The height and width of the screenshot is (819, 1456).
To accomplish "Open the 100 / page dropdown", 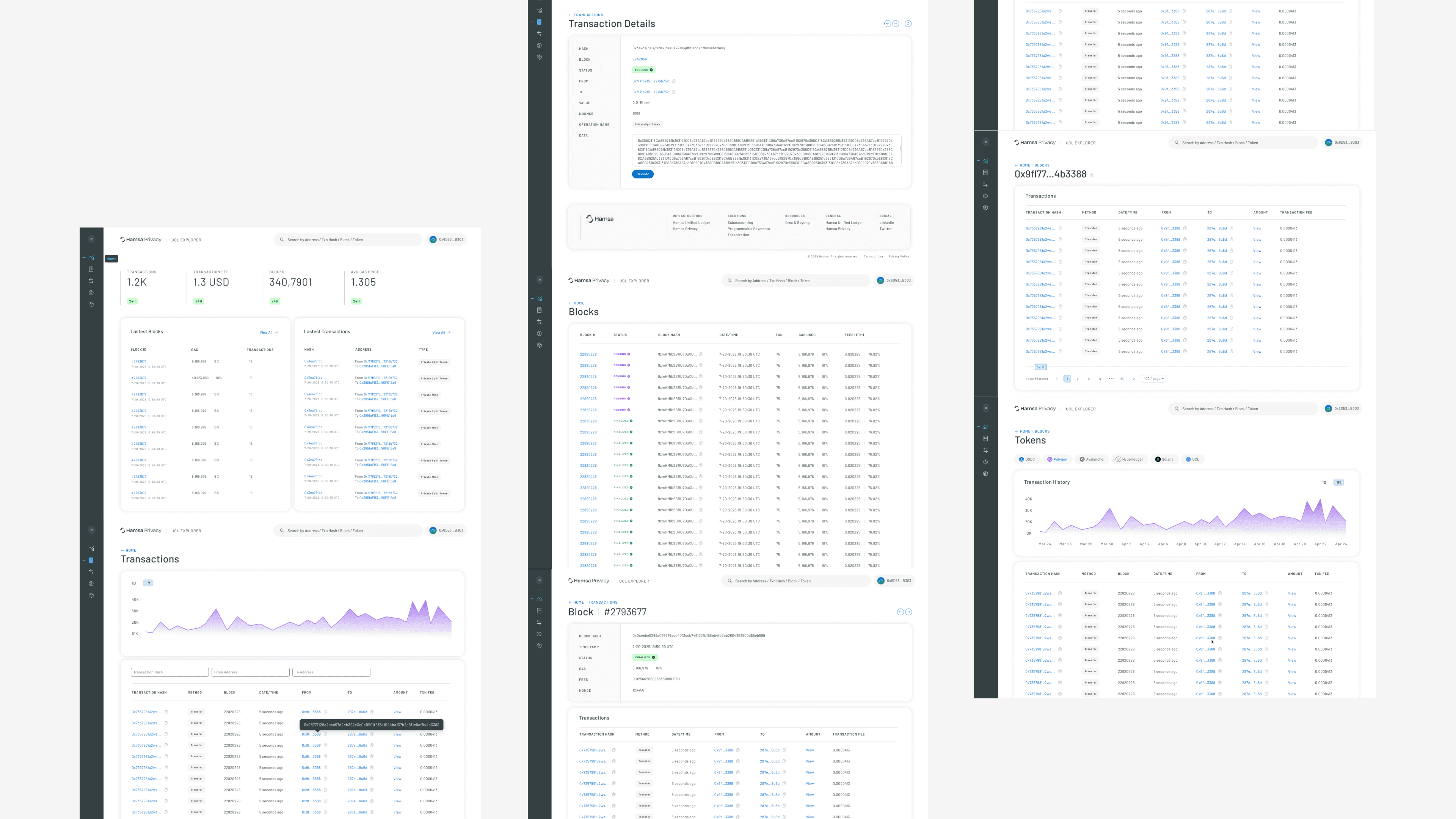I will point(1153,379).
